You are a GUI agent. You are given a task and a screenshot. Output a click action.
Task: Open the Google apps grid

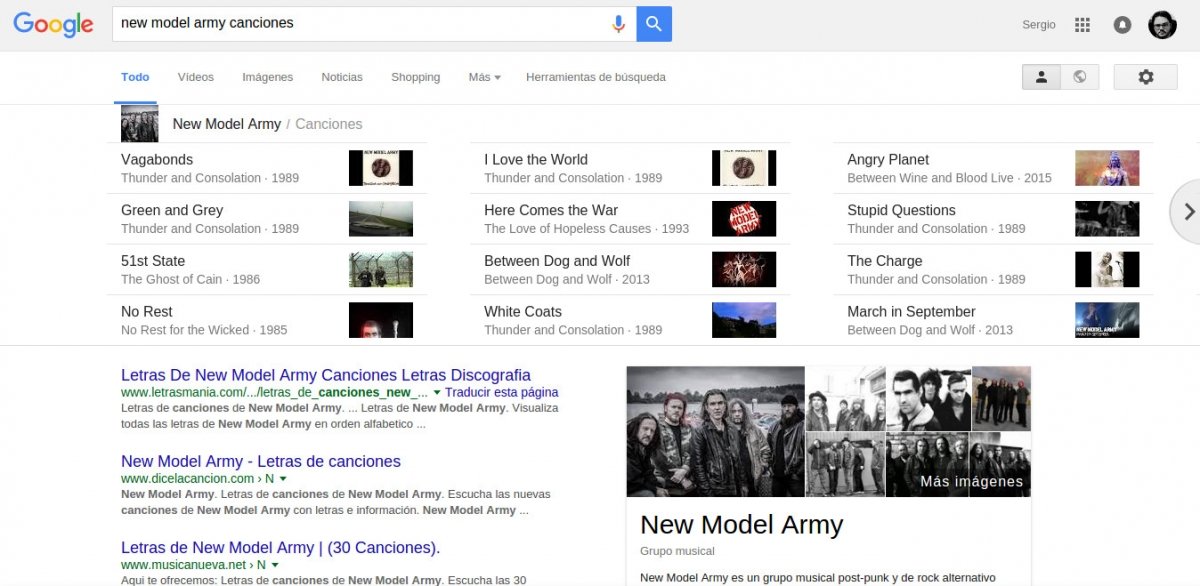click(x=1082, y=25)
